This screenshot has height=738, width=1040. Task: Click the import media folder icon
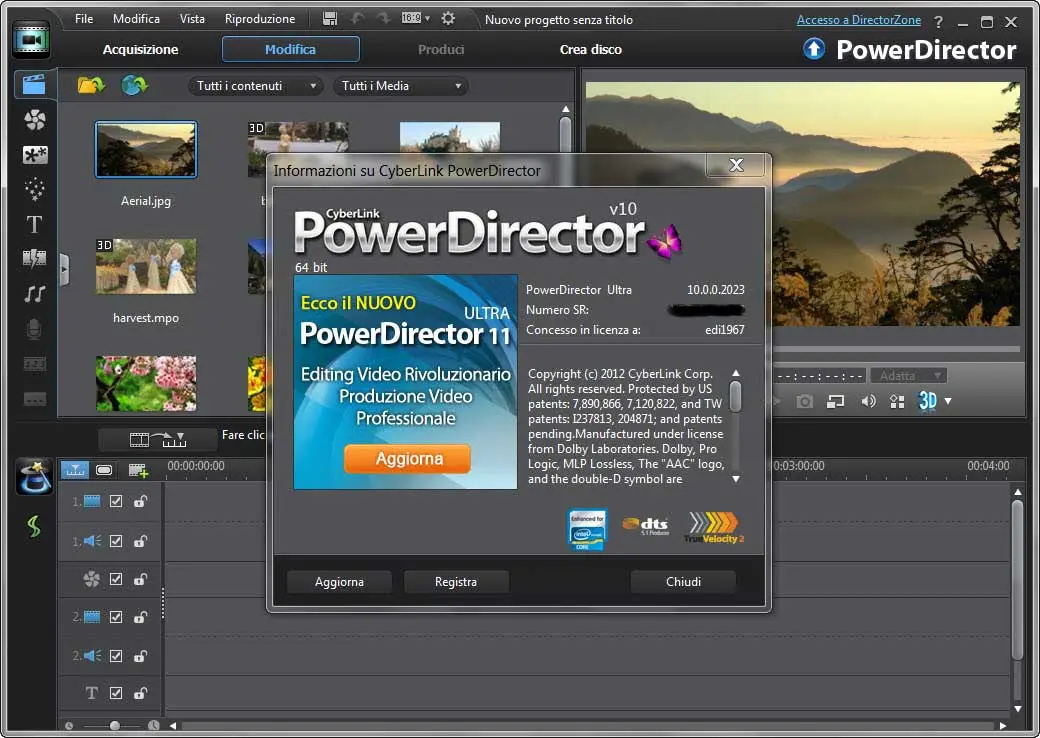click(91, 86)
